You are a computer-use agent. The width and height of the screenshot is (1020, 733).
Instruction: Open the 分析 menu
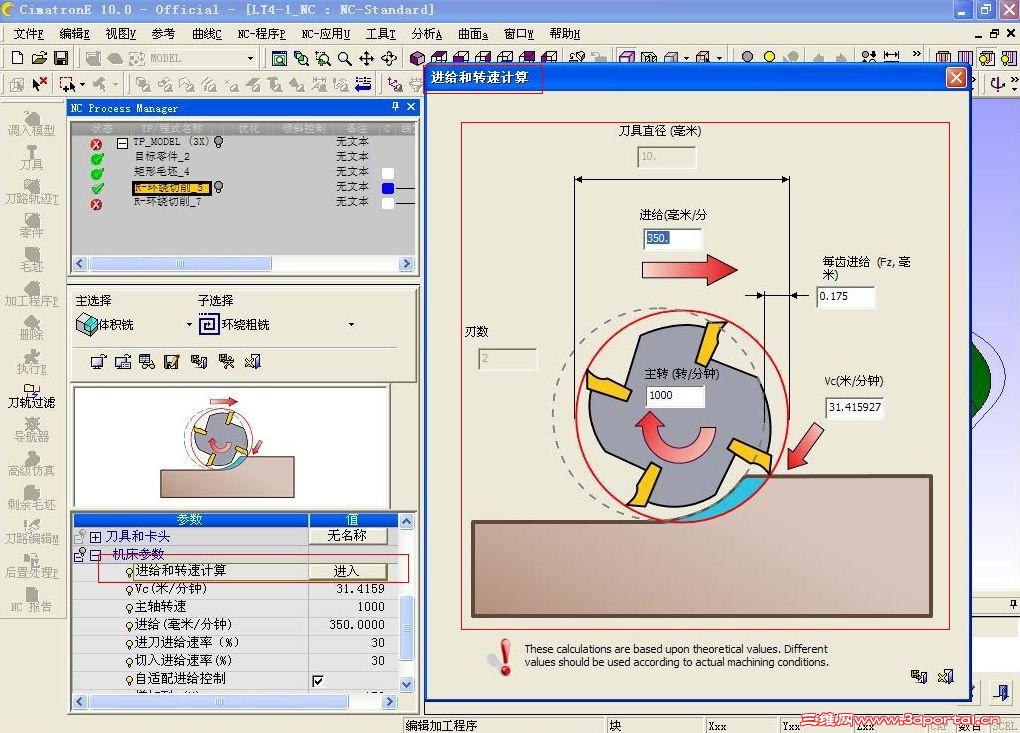tap(427, 34)
